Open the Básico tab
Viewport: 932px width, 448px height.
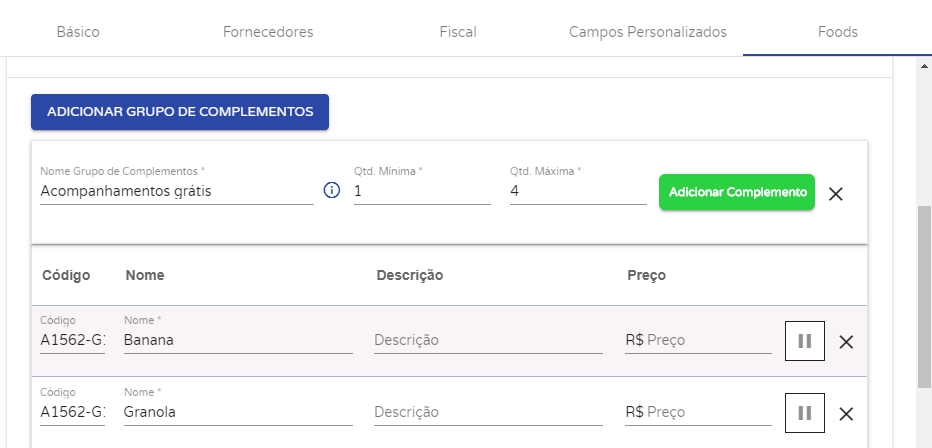tap(78, 32)
